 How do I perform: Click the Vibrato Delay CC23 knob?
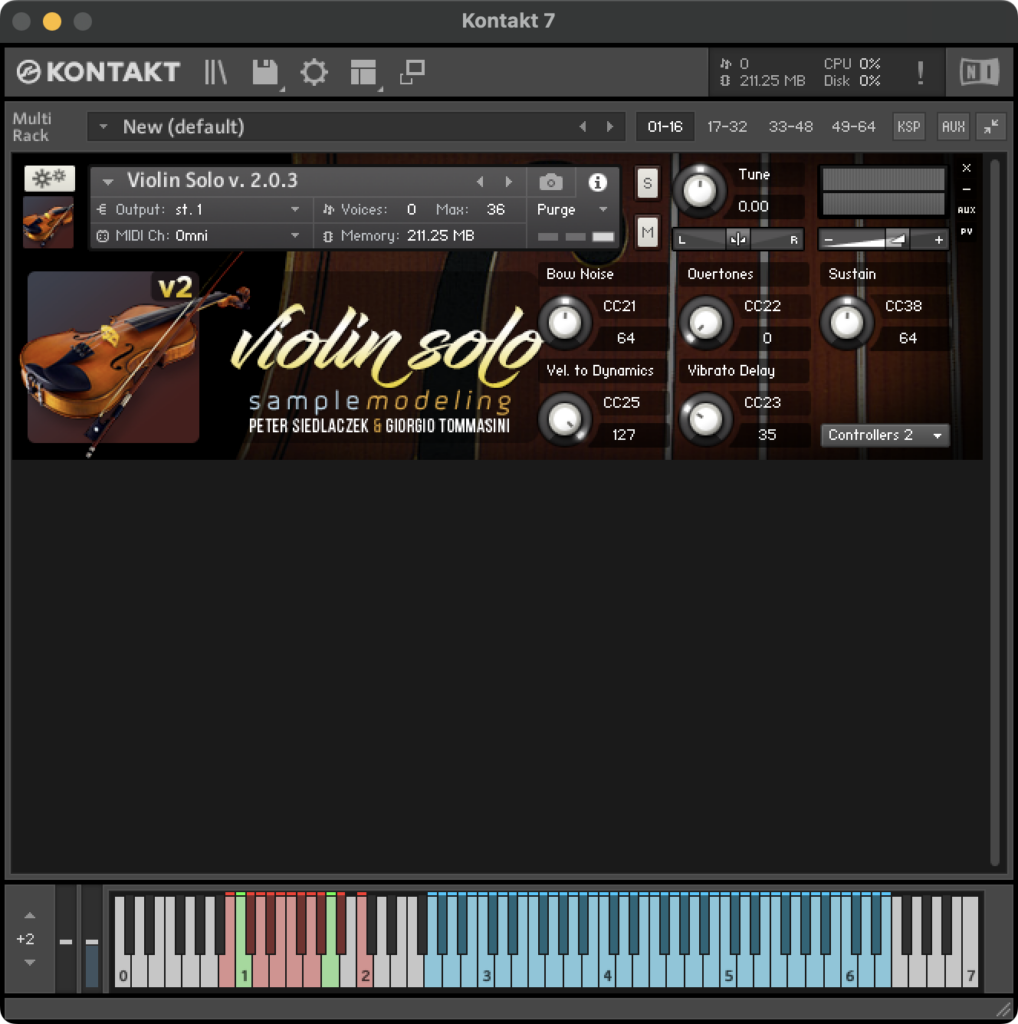706,419
